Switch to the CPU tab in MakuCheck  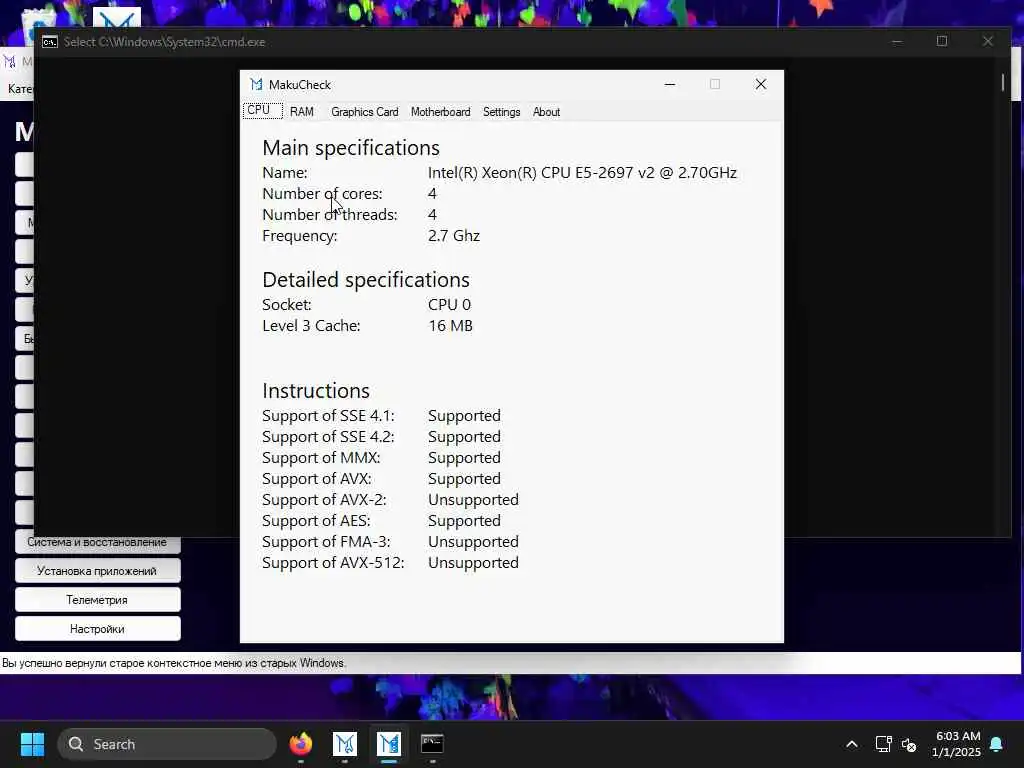pos(262,110)
